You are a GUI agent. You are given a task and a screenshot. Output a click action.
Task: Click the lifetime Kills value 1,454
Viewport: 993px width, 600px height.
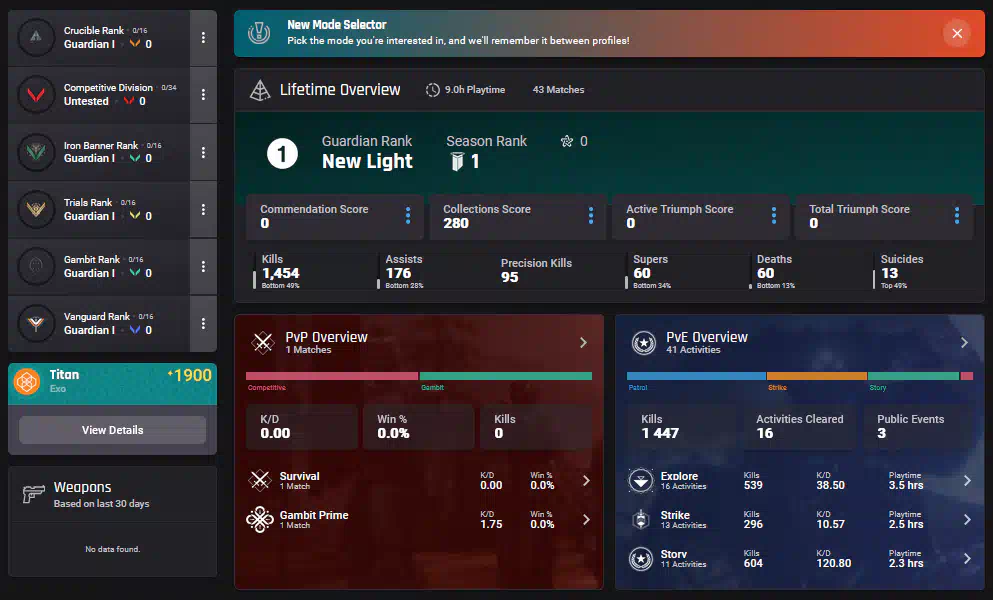point(281,273)
